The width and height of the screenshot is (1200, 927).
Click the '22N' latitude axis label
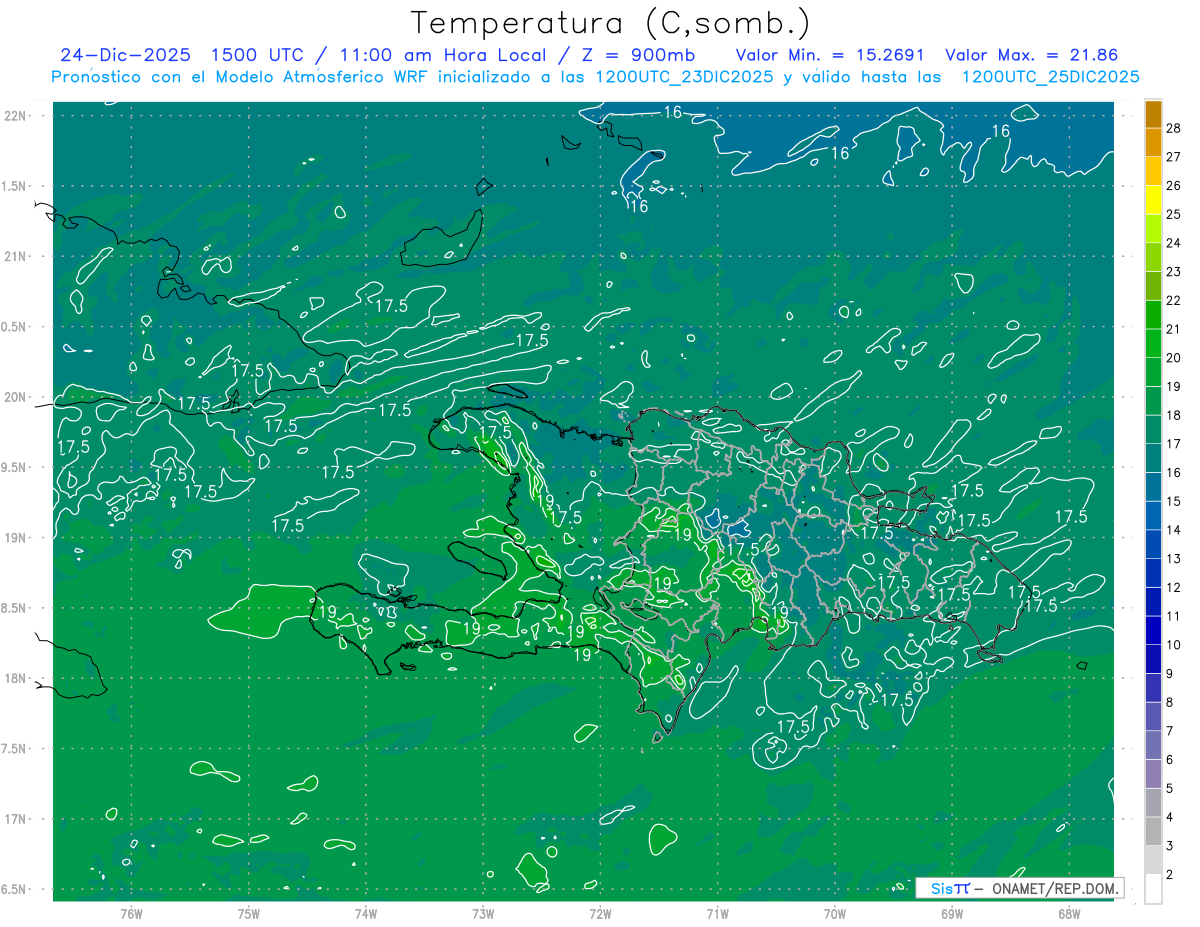point(15,116)
